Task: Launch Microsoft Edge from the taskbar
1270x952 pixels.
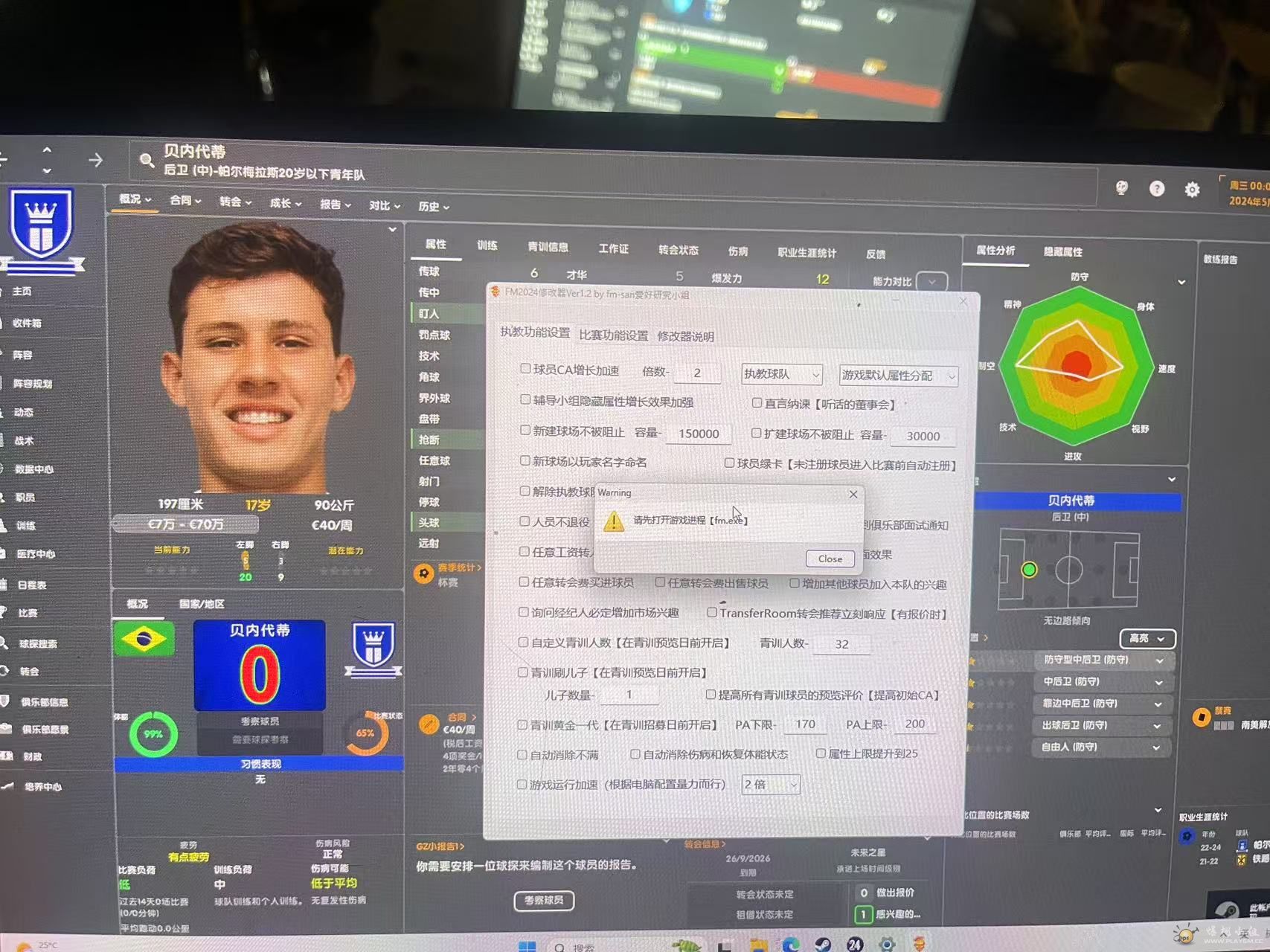Action: point(790,944)
